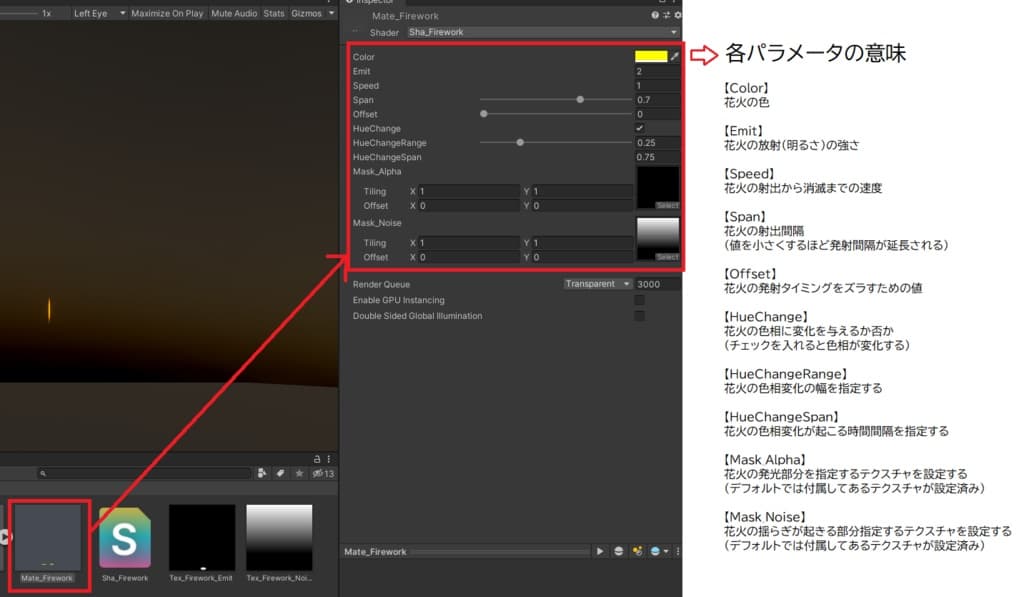This screenshot has height=597, width=1024.
Task: Open the preview environment sphere dropdown
Action: (x=659, y=551)
